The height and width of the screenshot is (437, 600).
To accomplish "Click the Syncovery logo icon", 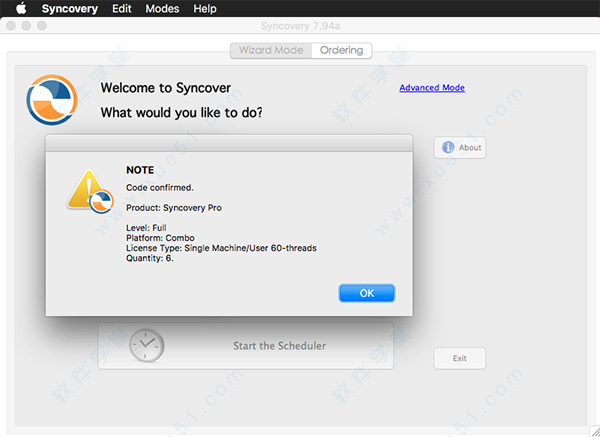I will click(x=52, y=100).
